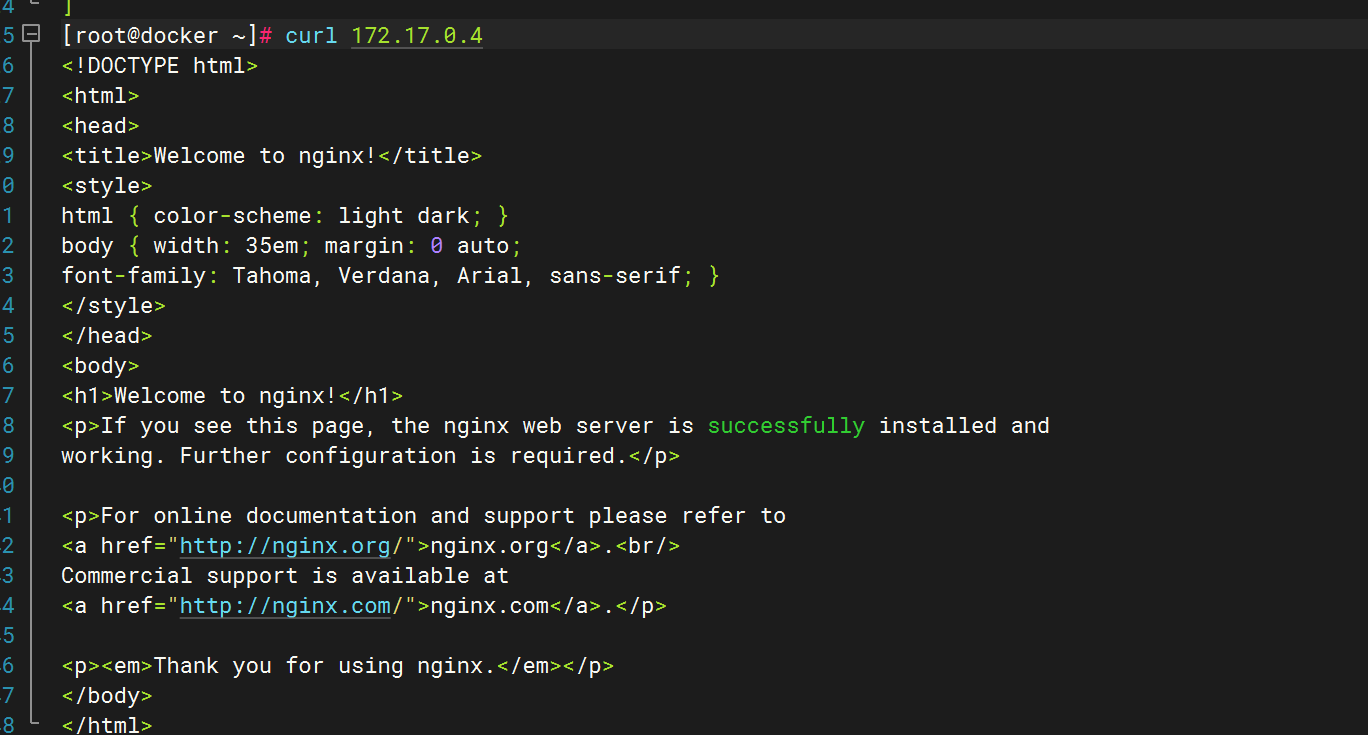Click the <title>Welcome to nginx!</title> line

pos(272,156)
